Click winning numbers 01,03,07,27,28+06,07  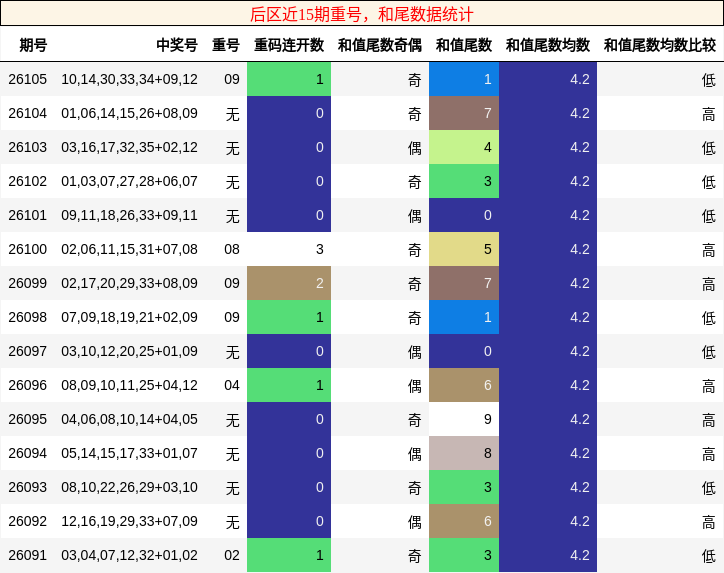pos(129,181)
